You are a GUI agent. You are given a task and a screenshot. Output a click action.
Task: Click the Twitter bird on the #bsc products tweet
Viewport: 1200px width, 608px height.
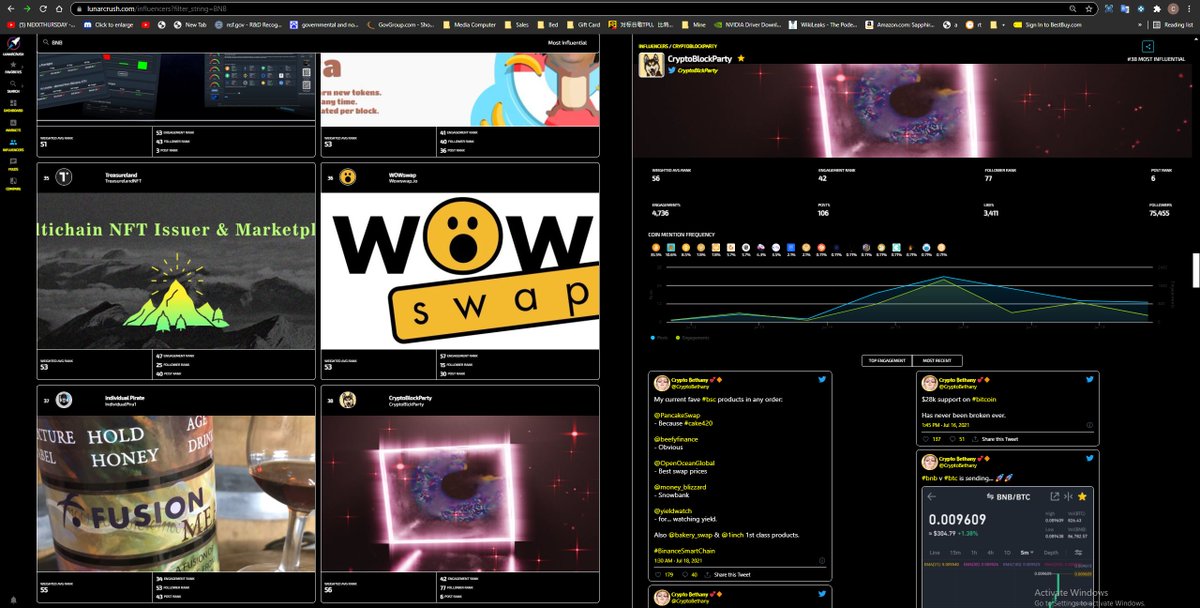(x=822, y=380)
